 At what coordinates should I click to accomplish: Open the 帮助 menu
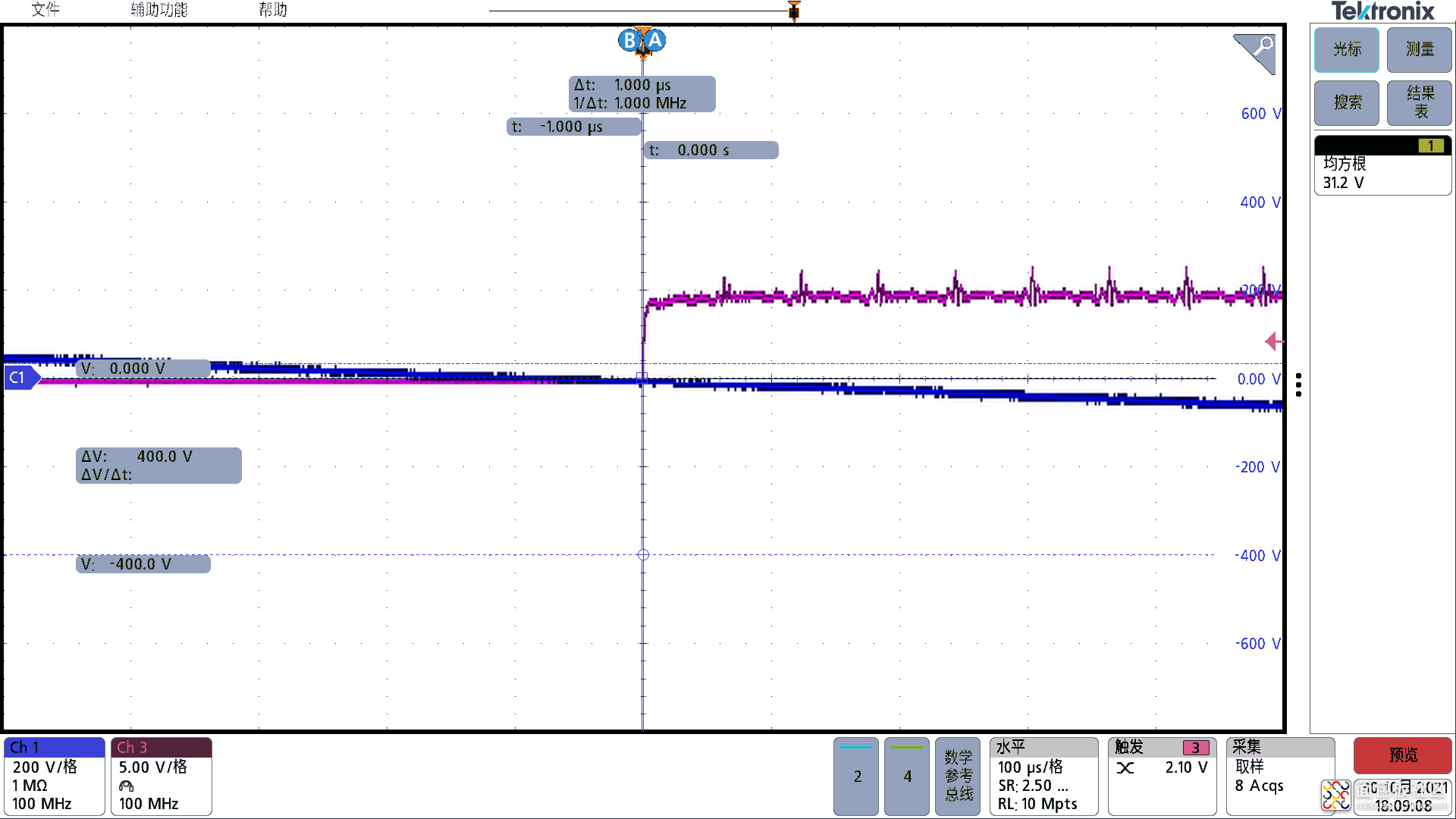(273, 10)
